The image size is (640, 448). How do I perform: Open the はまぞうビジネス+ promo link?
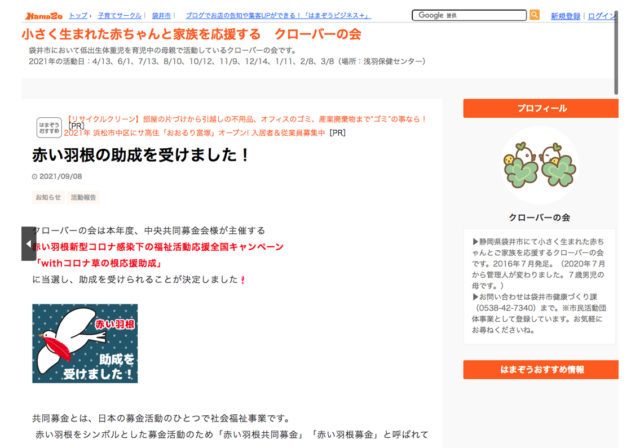click(278, 16)
